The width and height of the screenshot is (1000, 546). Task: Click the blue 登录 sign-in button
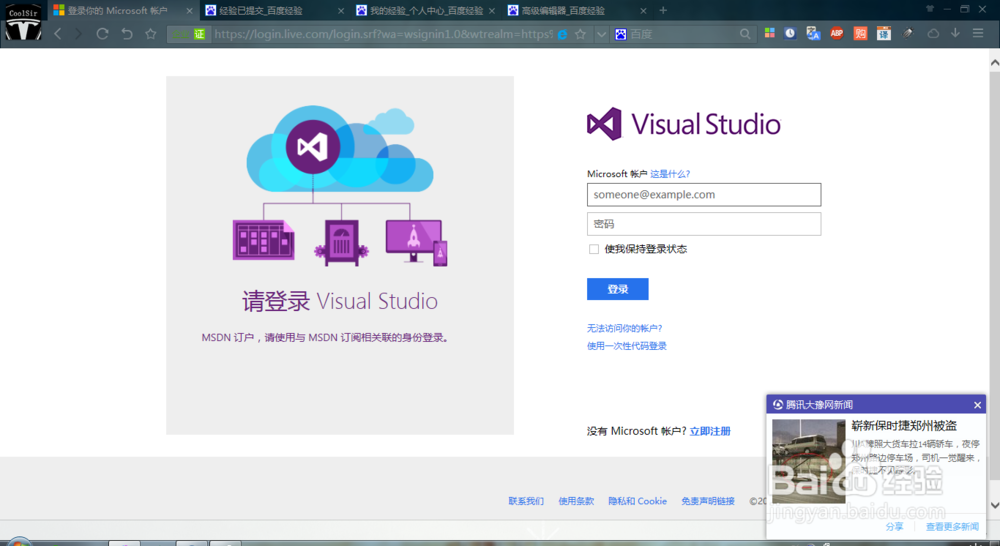click(617, 289)
